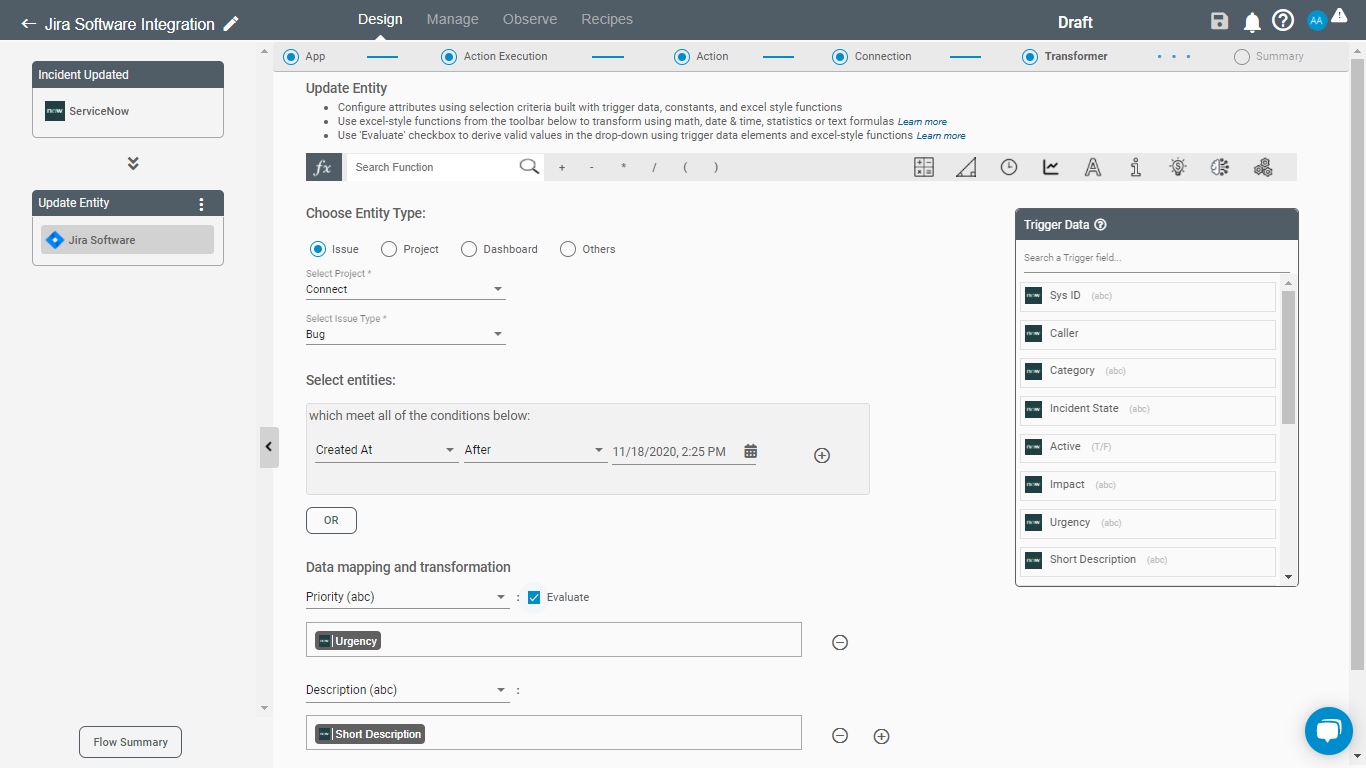Open date and time clock functions
Image resolution: width=1366 pixels, height=768 pixels.
click(1009, 167)
